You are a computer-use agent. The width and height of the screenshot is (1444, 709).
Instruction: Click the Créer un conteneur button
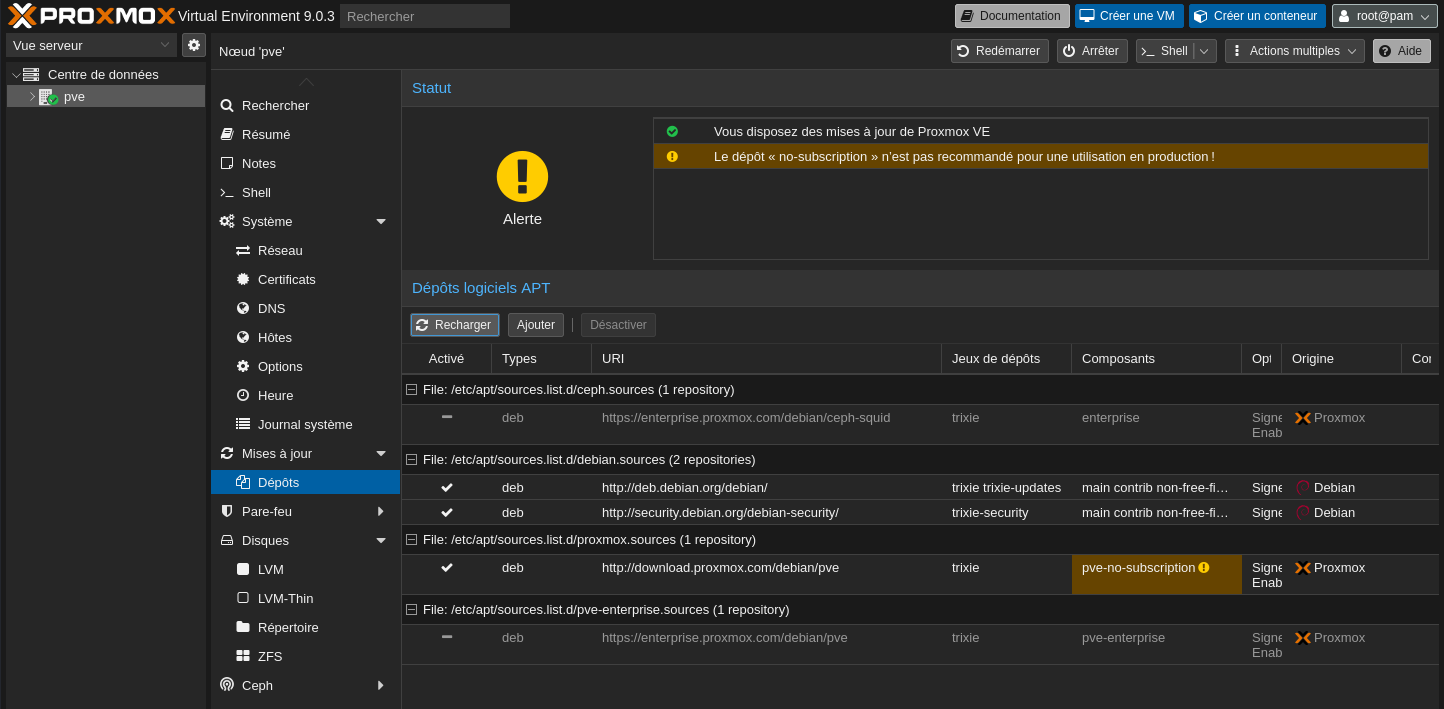[1257, 16]
